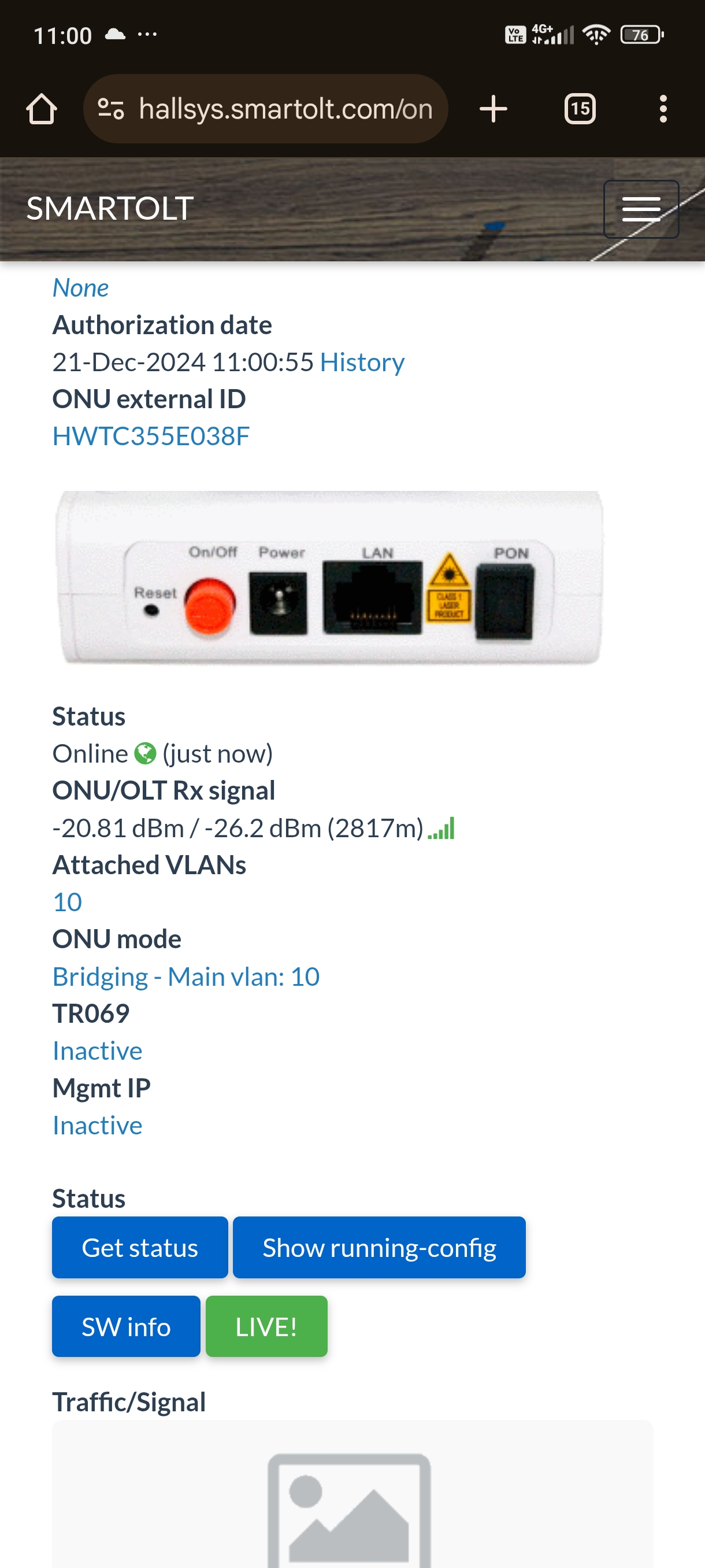Image resolution: width=705 pixels, height=1568 pixels.
Task: Click the green online globe status icon
Action: point(145,753)
